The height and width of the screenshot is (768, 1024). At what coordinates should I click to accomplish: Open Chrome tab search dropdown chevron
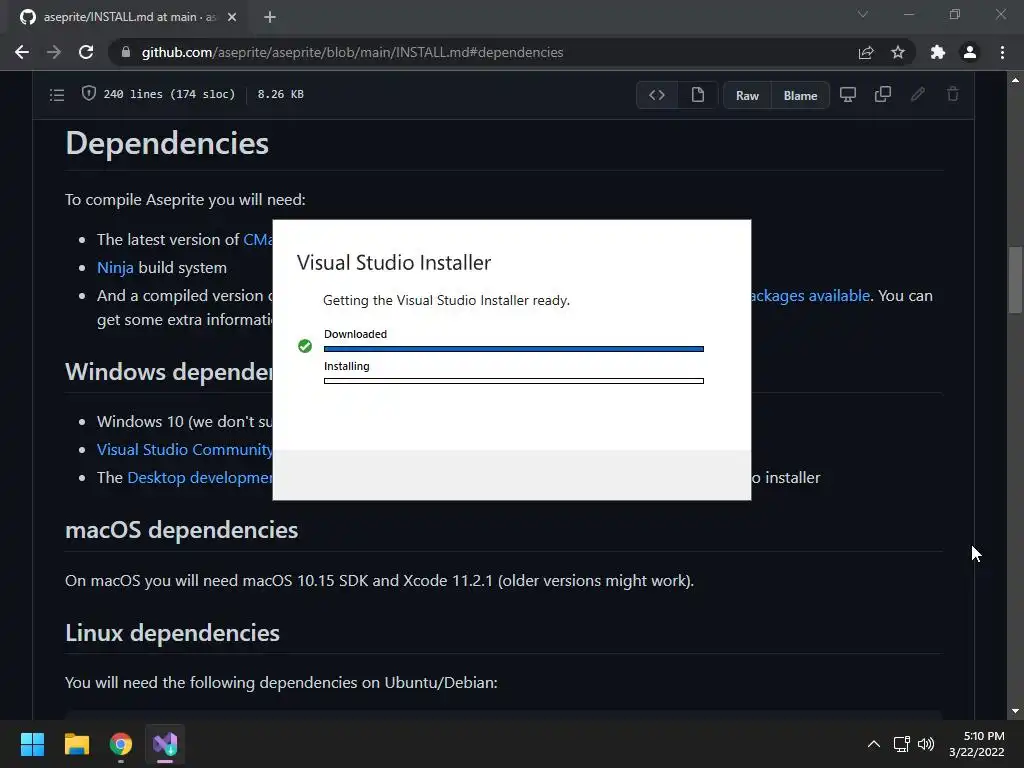pos(863,14)
